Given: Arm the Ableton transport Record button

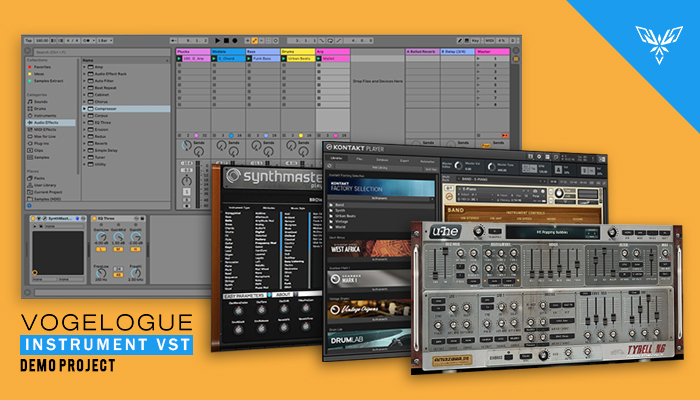Looking at the screenshot, I should (x=234, y=41).
